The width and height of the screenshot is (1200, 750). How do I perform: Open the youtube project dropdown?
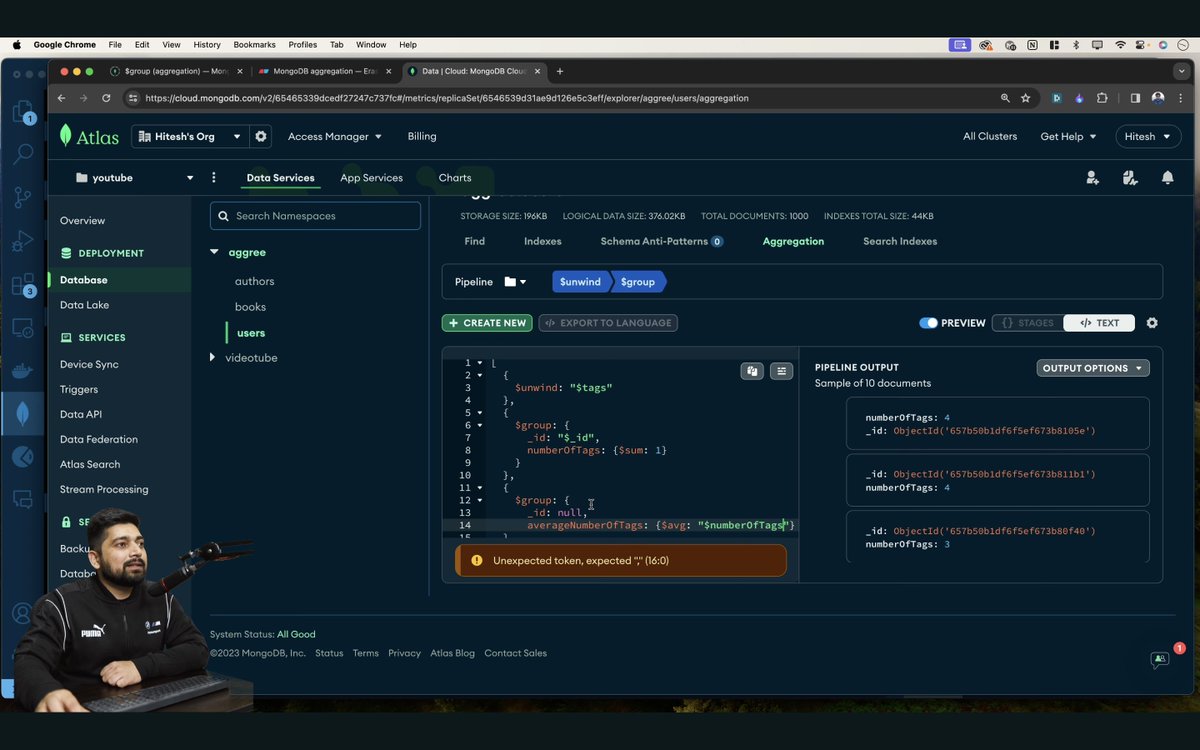click(135, 178)
